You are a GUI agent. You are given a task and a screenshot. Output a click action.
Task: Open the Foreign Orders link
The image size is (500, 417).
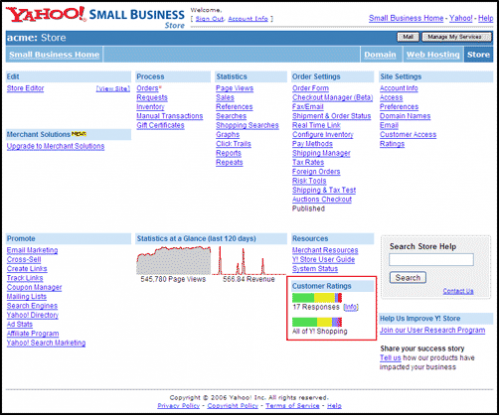[316, 172]
